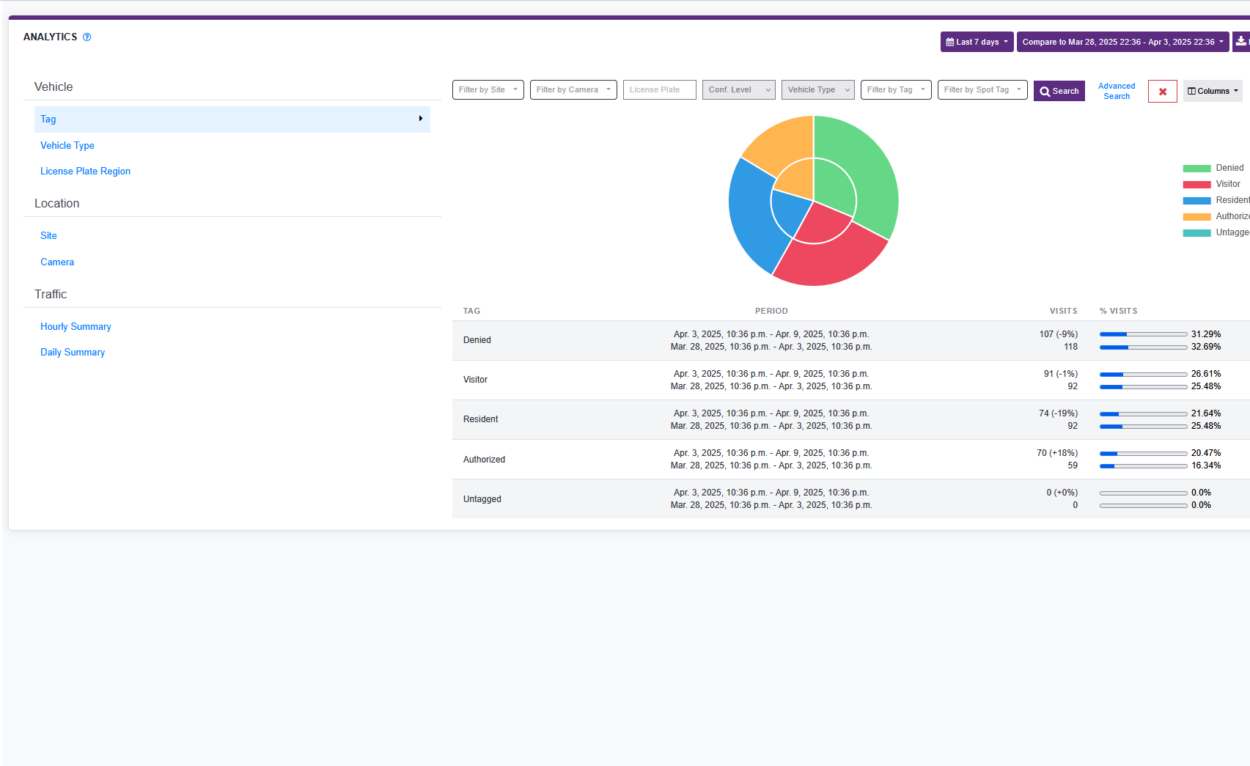Toggle the Visitor legend red swatch
The width and height of the screenshot is (1250, 766).
[x=1196, y=184]
